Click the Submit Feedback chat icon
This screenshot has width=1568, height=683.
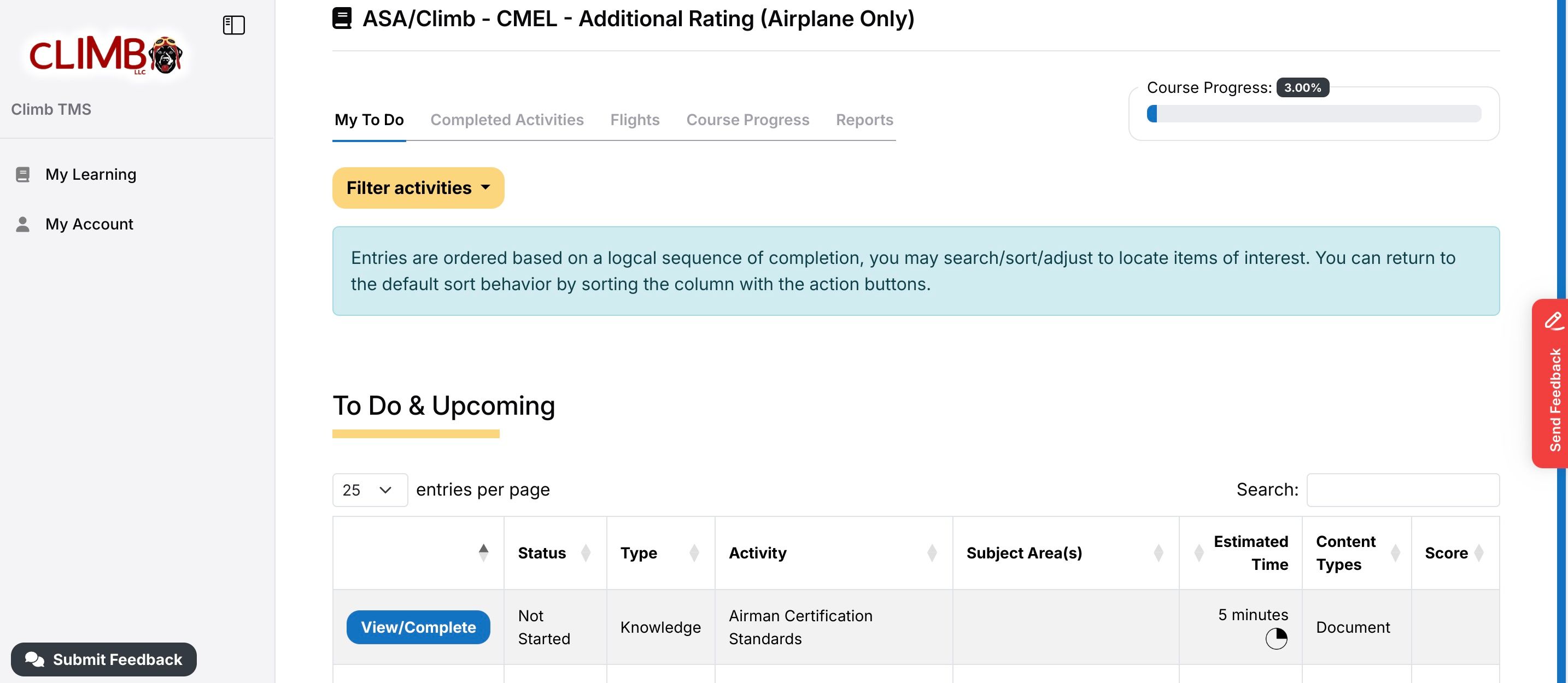click(34, 660)
